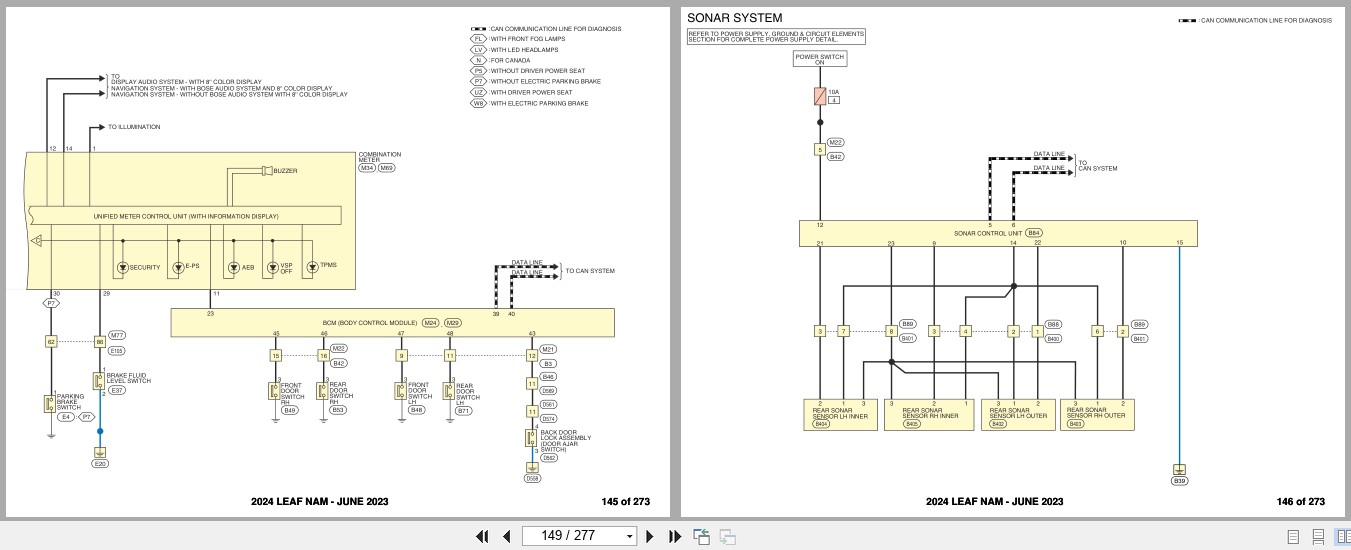
Task: Click the SONAR CONTROL UNIT label
Action: 988,233
